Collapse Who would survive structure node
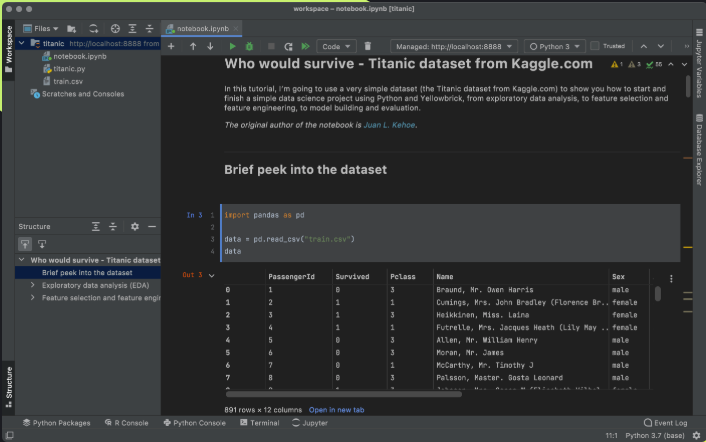This screenshot has height=442, width=706. pos(22,260)
